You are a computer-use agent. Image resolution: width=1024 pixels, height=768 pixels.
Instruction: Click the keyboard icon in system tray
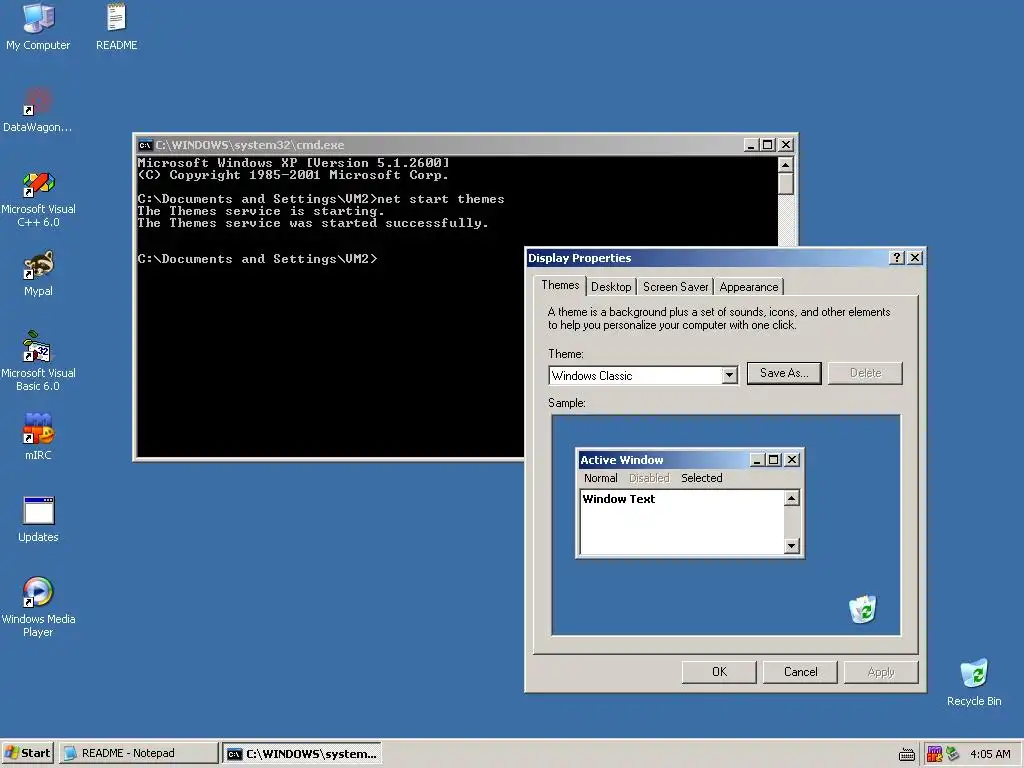[x=906, y=754]
